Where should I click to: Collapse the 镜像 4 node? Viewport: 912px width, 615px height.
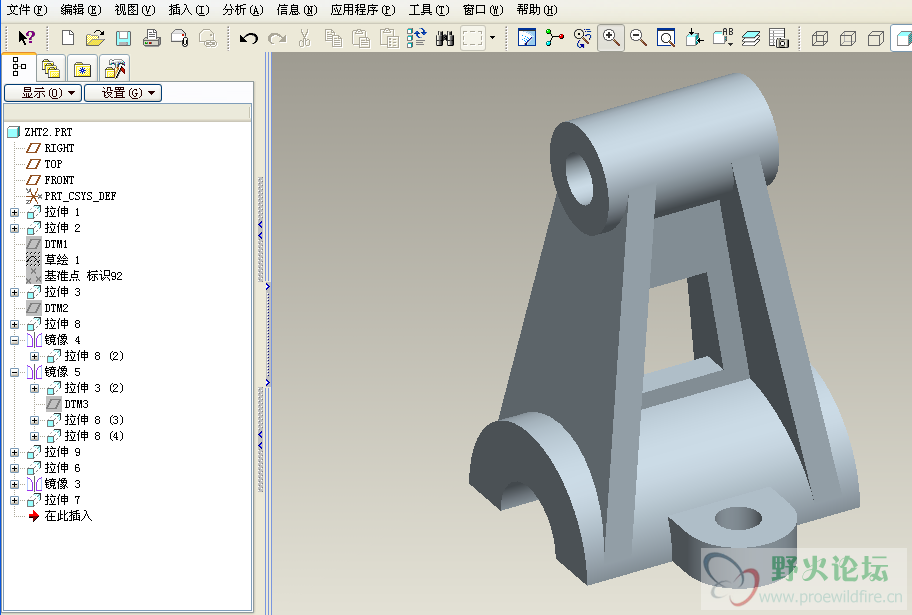(x=15, y=340)
